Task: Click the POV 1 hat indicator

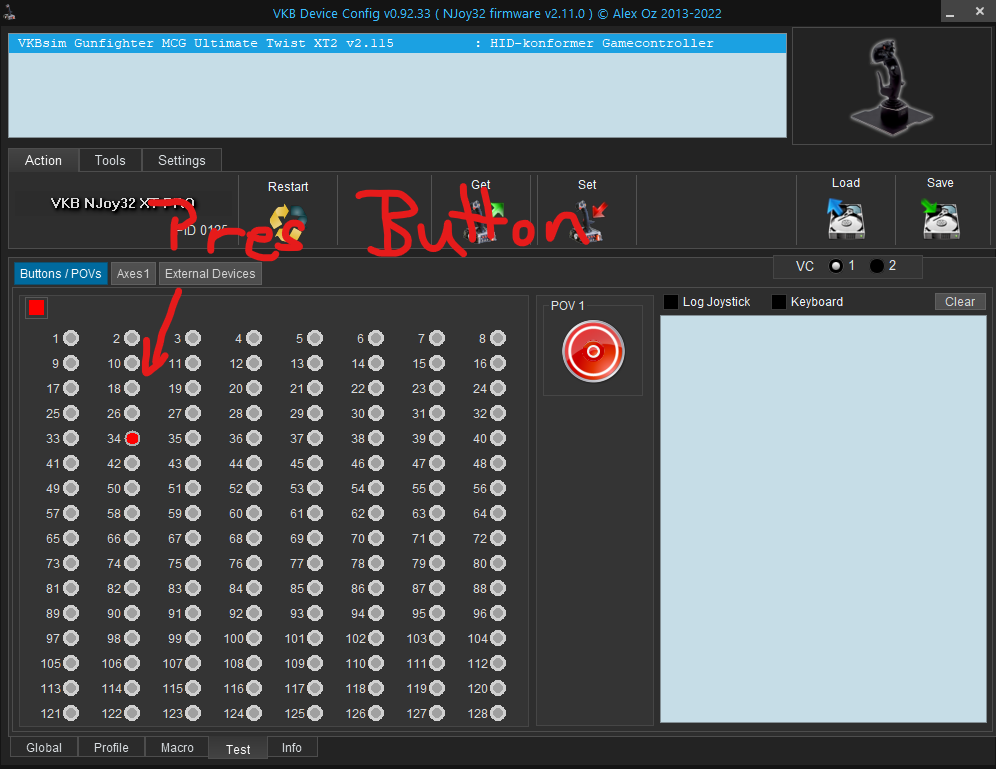Action: coord(593,351)
